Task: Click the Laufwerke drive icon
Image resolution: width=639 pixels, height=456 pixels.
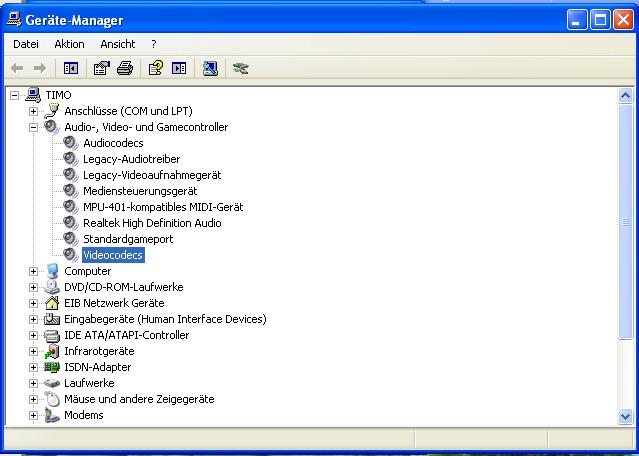Action: (x=52, y=383)
